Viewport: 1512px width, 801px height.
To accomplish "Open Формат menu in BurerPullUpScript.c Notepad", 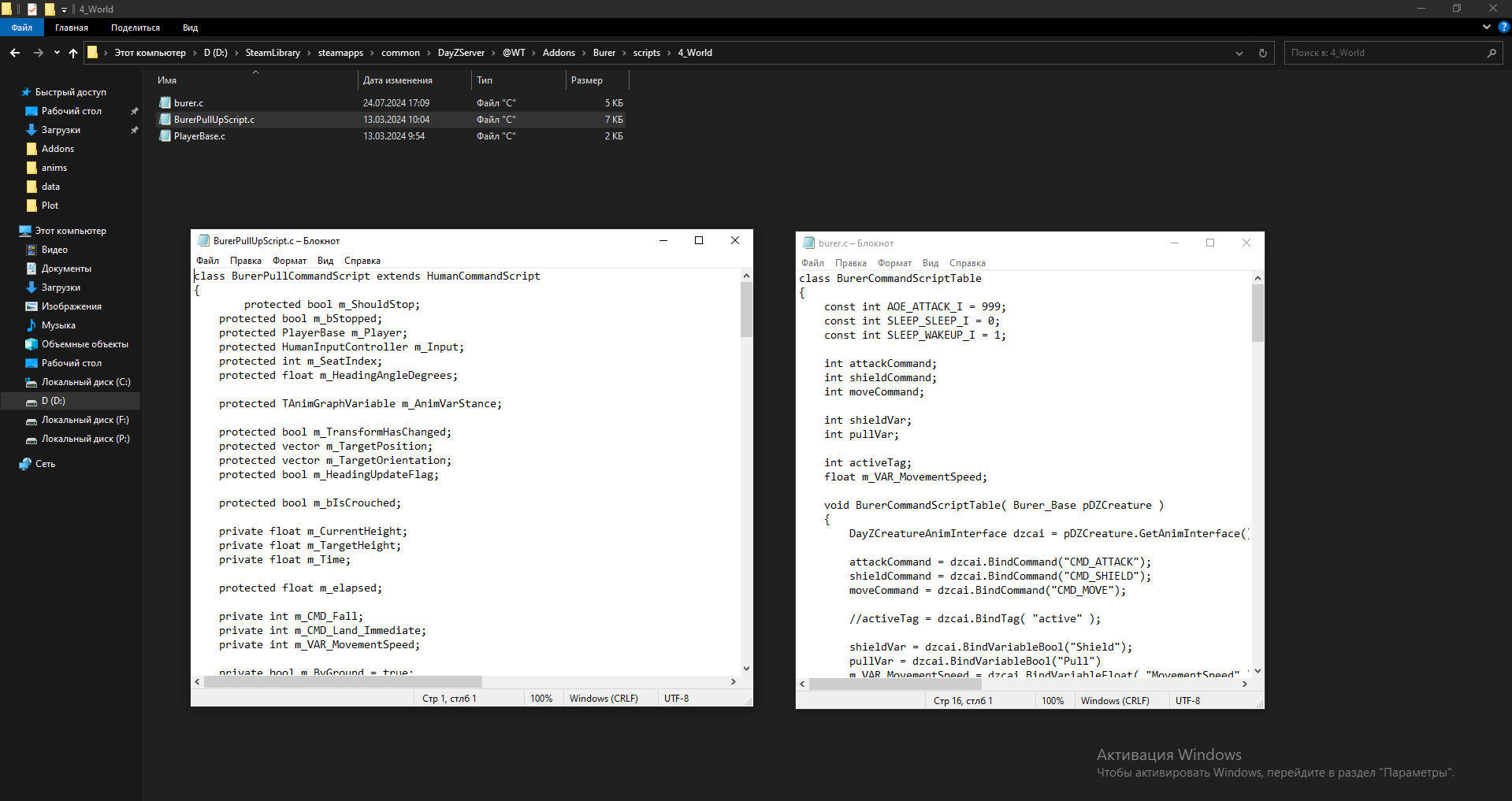I will (290, 261).
